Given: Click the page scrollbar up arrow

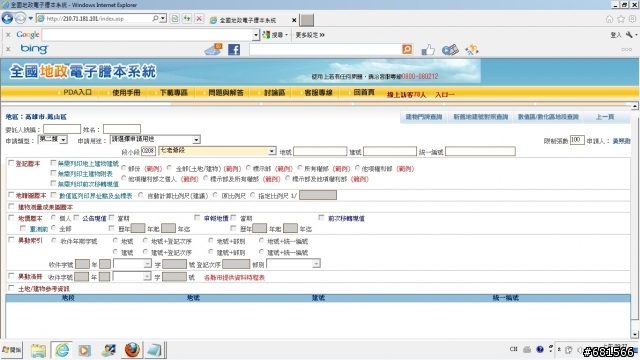Looking at the screenshot, I should (x=635, y=106).
